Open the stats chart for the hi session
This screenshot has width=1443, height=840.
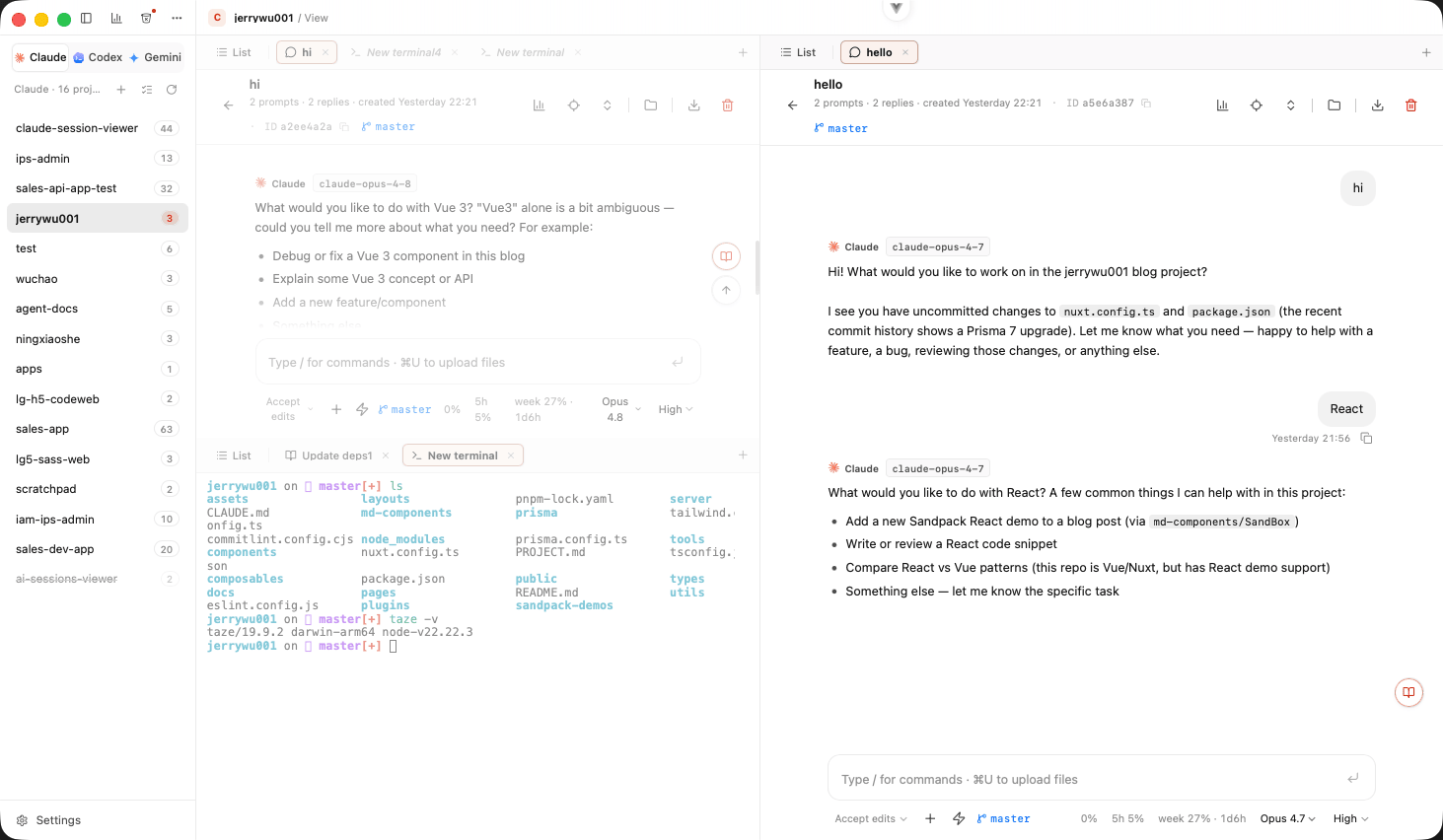point(539,105)
